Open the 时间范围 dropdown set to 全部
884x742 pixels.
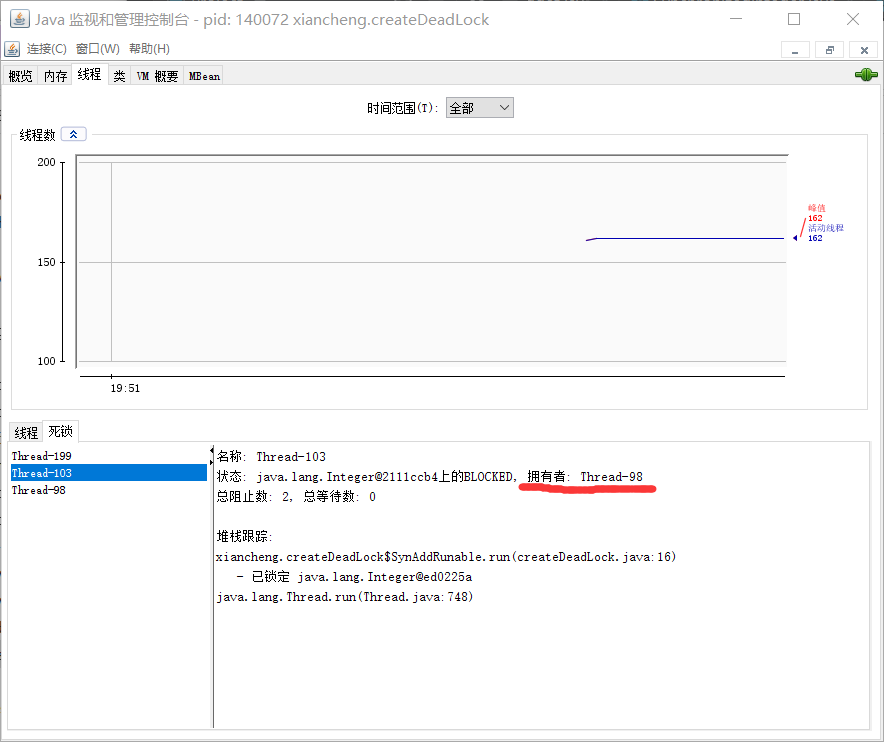click(480, 108)
